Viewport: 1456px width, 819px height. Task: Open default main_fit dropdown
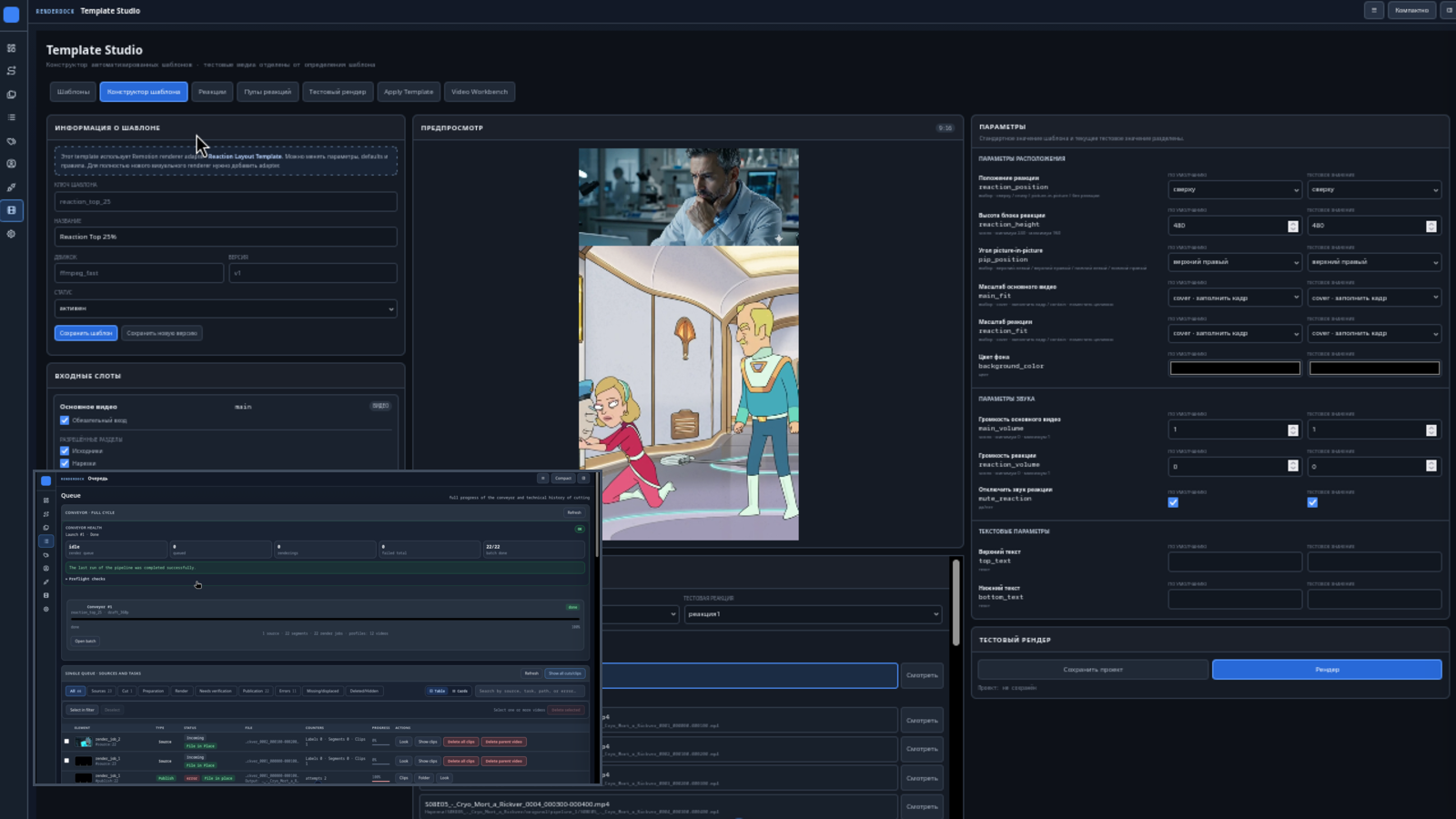1235,298
